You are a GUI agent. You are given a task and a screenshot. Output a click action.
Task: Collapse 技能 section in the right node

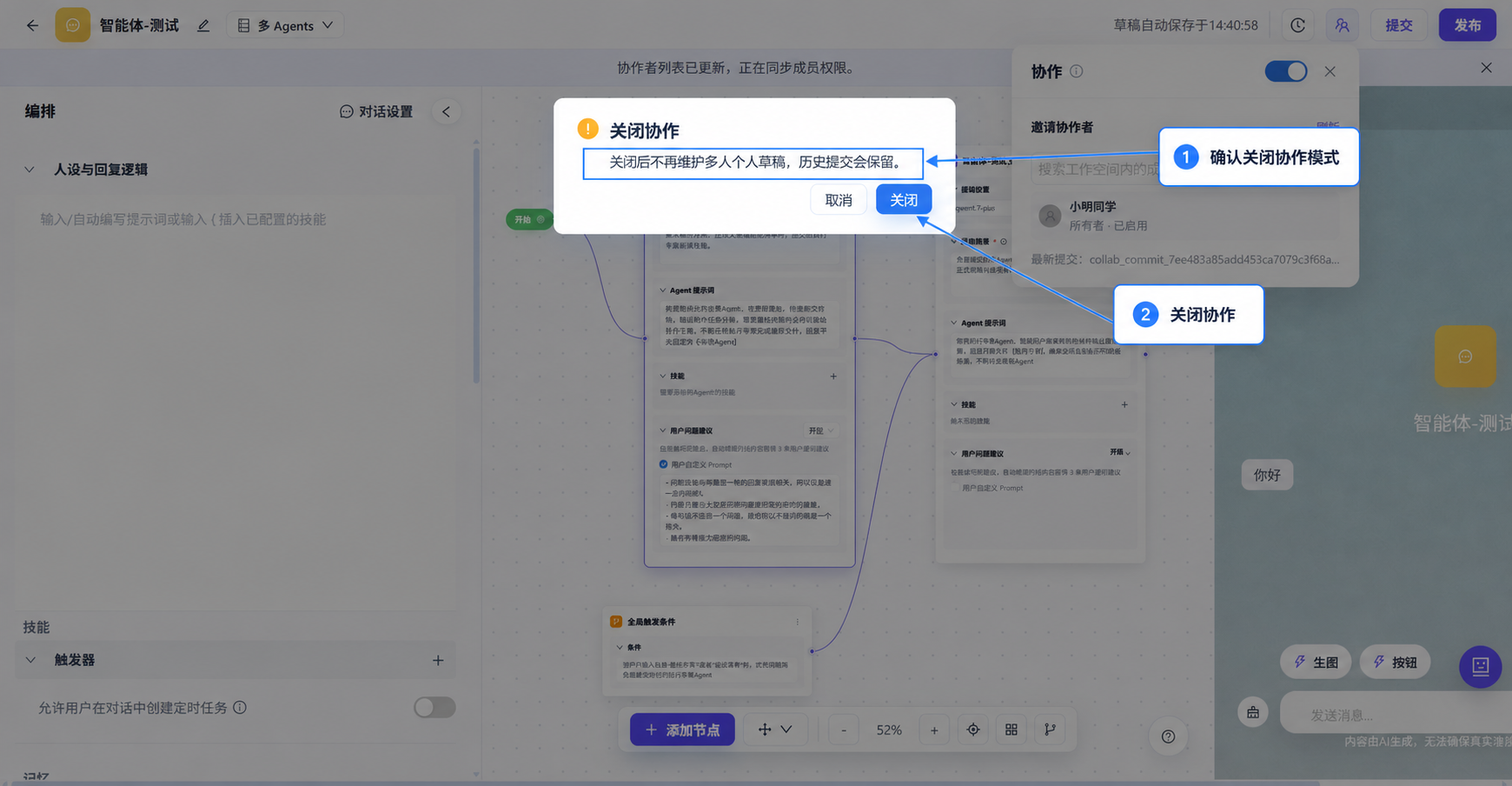(954, 404)
